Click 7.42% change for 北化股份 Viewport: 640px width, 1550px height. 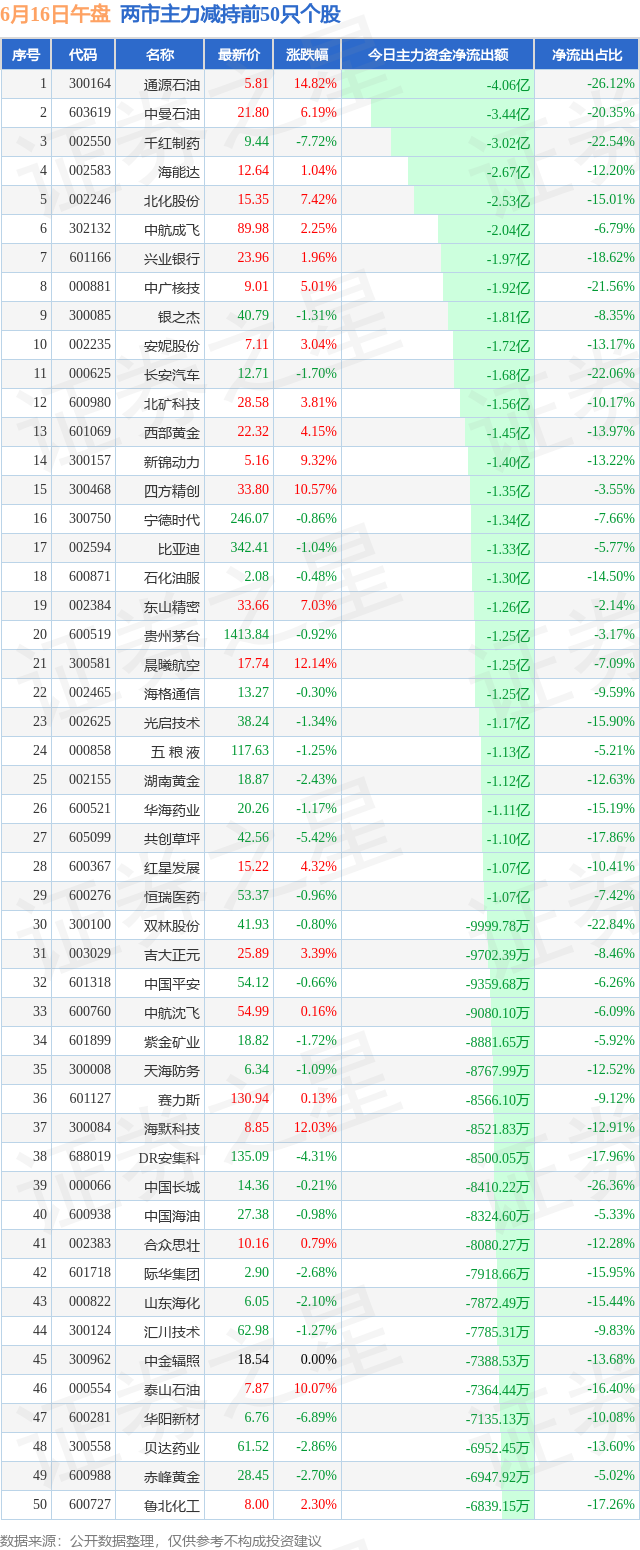coord(318,200)
